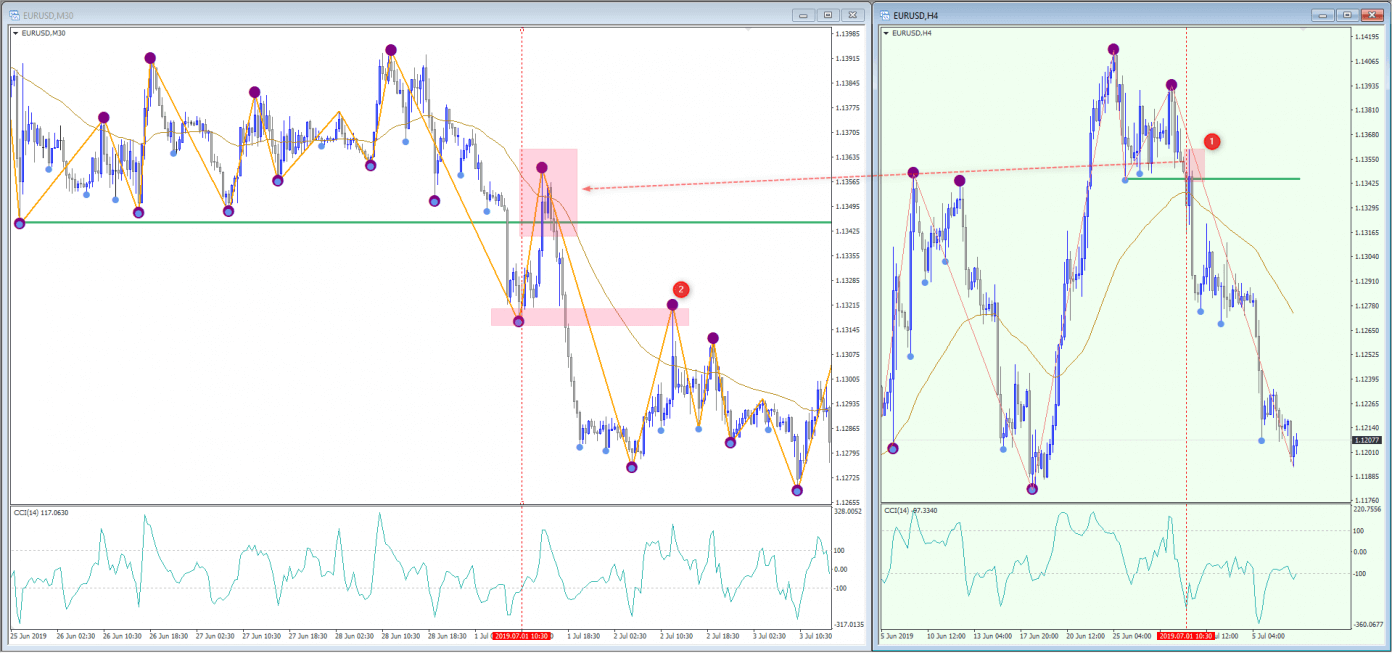
Task: Minimize the EURUSD,M30 chart window
Action: 804,15
